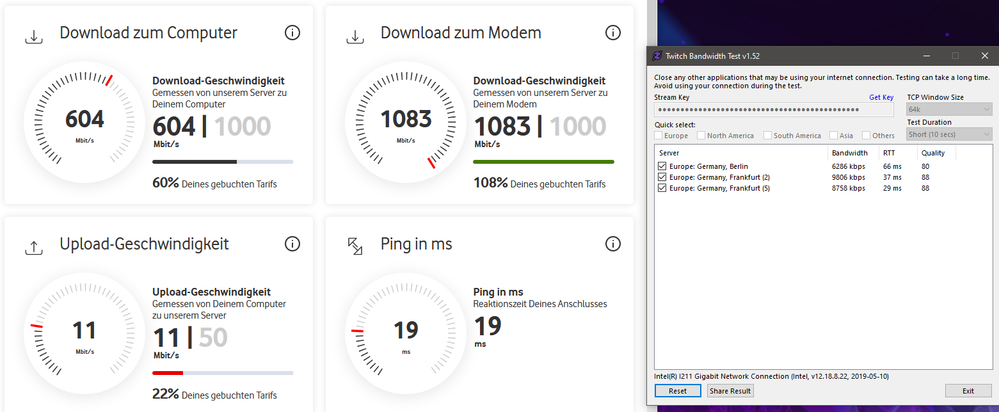Minimize the Twitch Bandwidth Test window
This screenshot has width=999, height=412.
pos(926,56)
